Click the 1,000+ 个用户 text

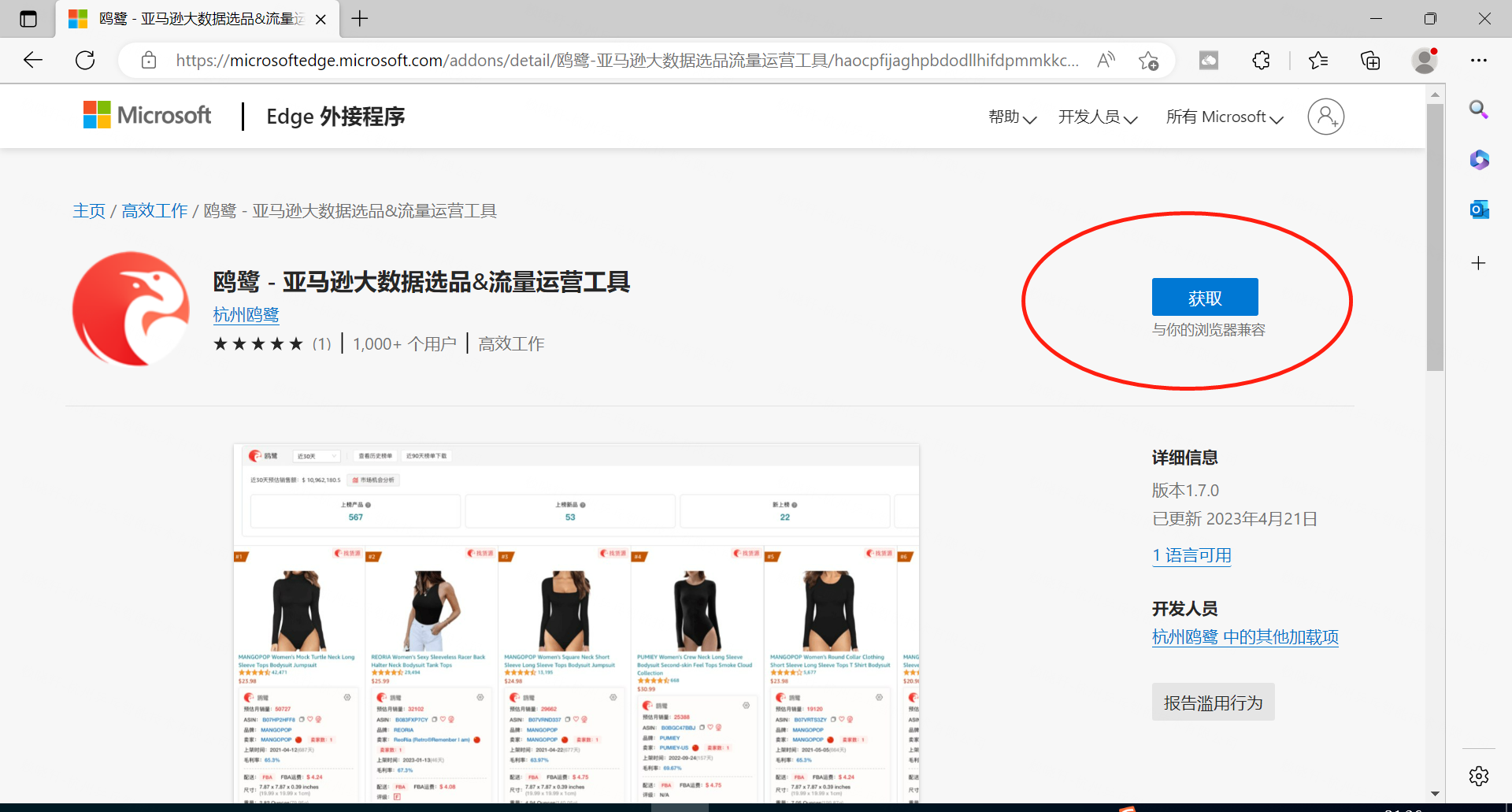click(405, 344)
